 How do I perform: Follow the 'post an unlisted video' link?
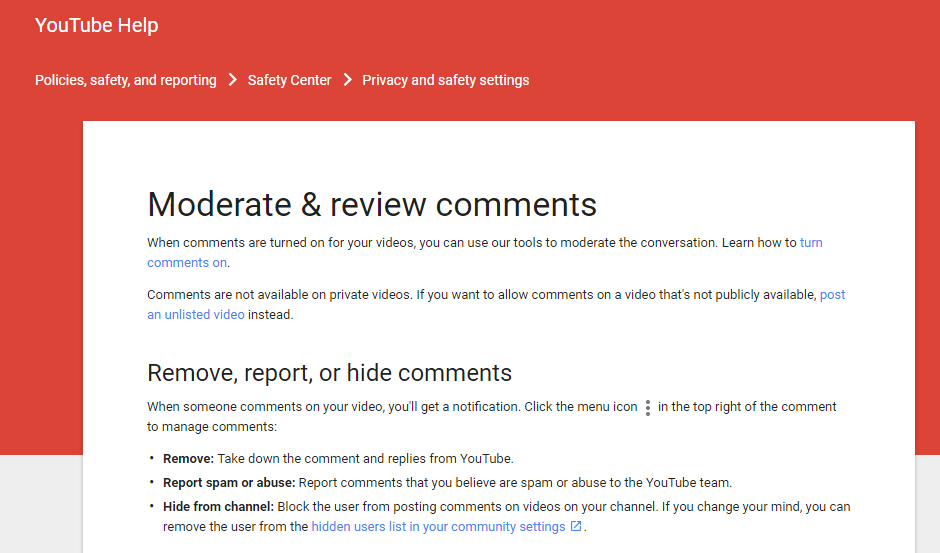pos(196,314)
